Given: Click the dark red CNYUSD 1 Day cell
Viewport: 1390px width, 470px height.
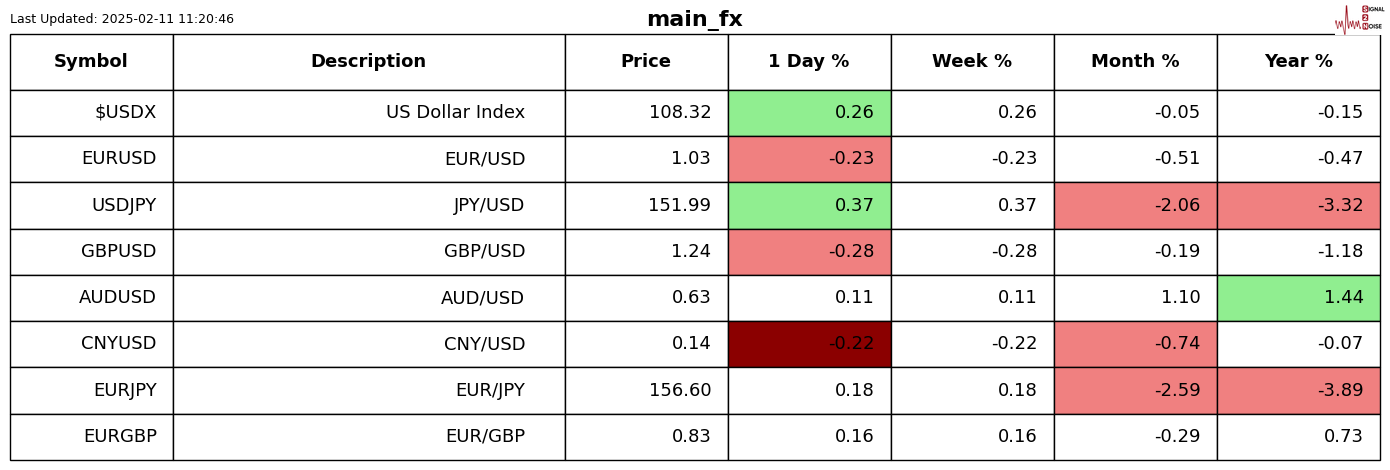Looking at the screenshot, I should [809, 344].
